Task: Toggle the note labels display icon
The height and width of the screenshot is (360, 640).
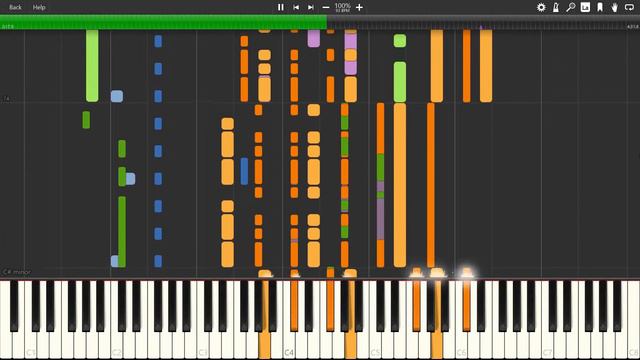Action: (585, 7)
